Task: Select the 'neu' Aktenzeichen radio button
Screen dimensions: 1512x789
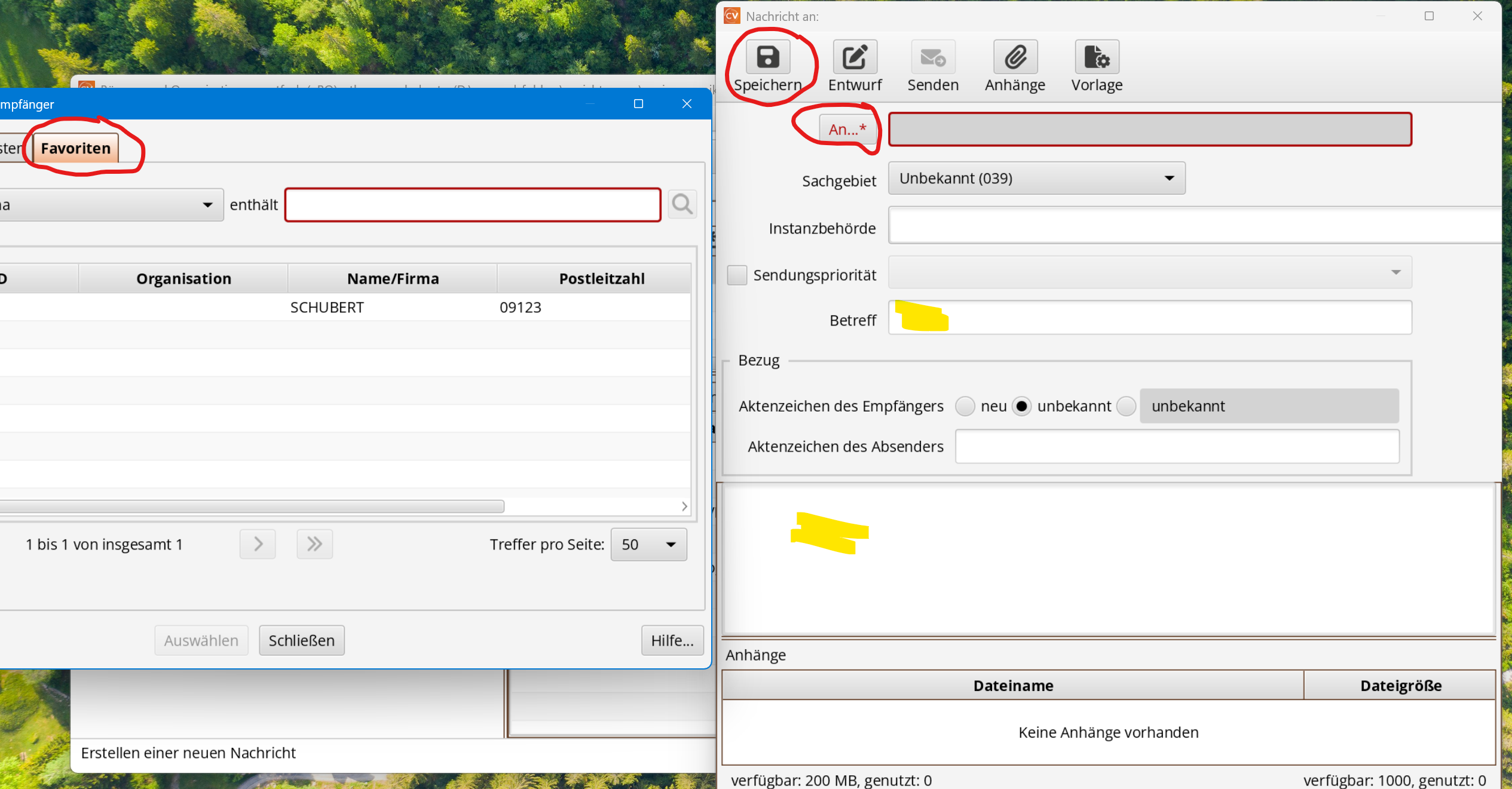Action: pos(965,406)
